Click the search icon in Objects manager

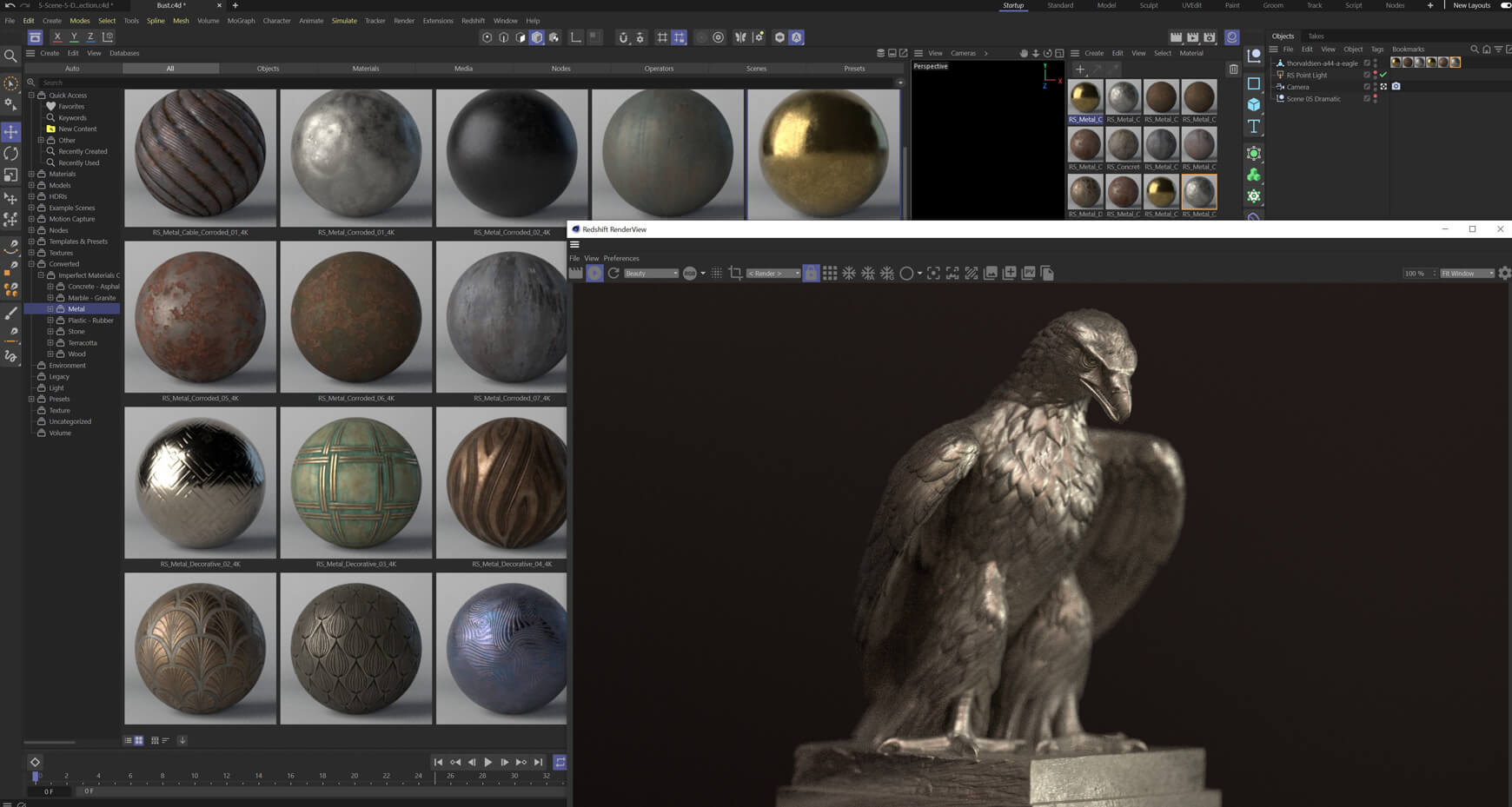[1474, 50]
